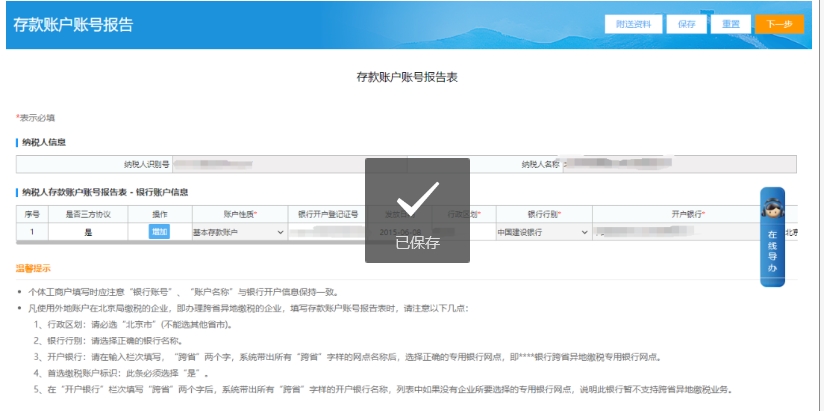Click the 开户银行 column header

tap(688, 214)
